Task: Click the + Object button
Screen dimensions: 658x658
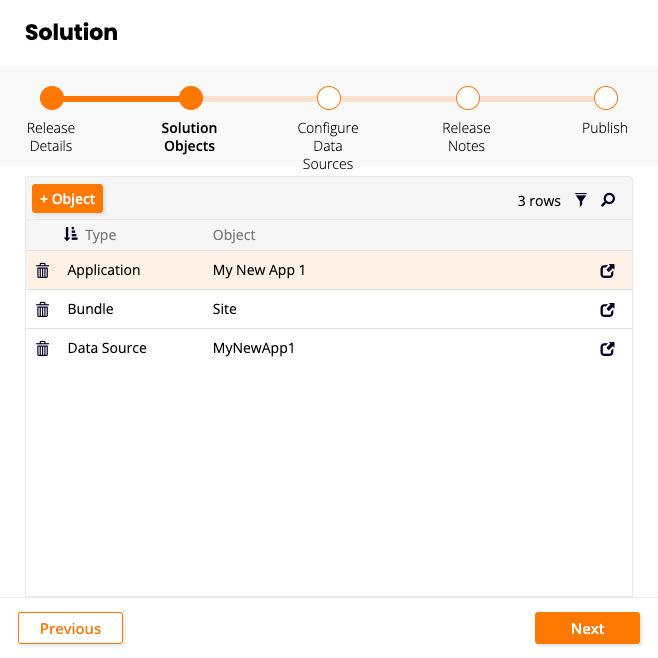Action: (68, 199)
